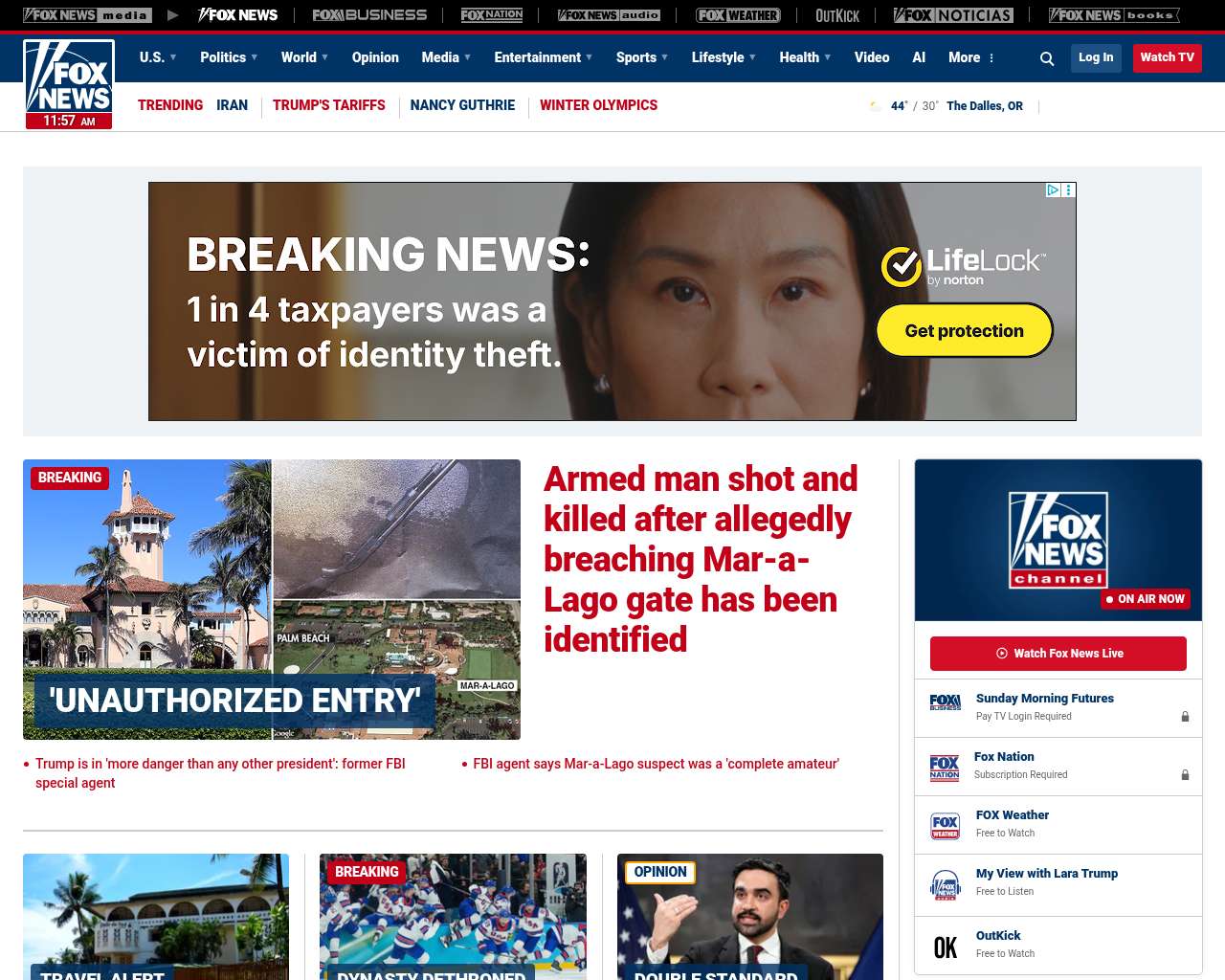This screenshot has height=980, width=1225.
Task: Expand the Sports dropdown menu
Action: coord(642,57)
